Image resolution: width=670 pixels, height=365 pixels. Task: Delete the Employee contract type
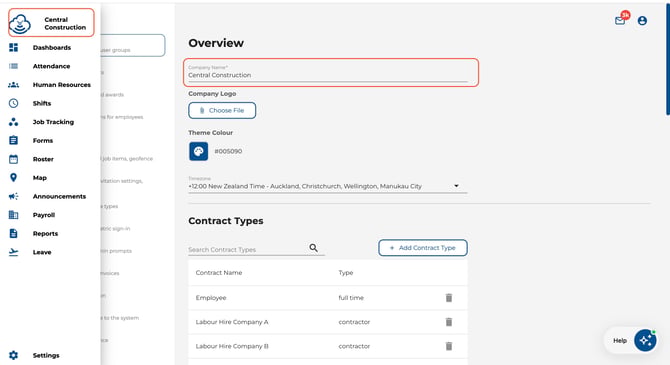449,297
